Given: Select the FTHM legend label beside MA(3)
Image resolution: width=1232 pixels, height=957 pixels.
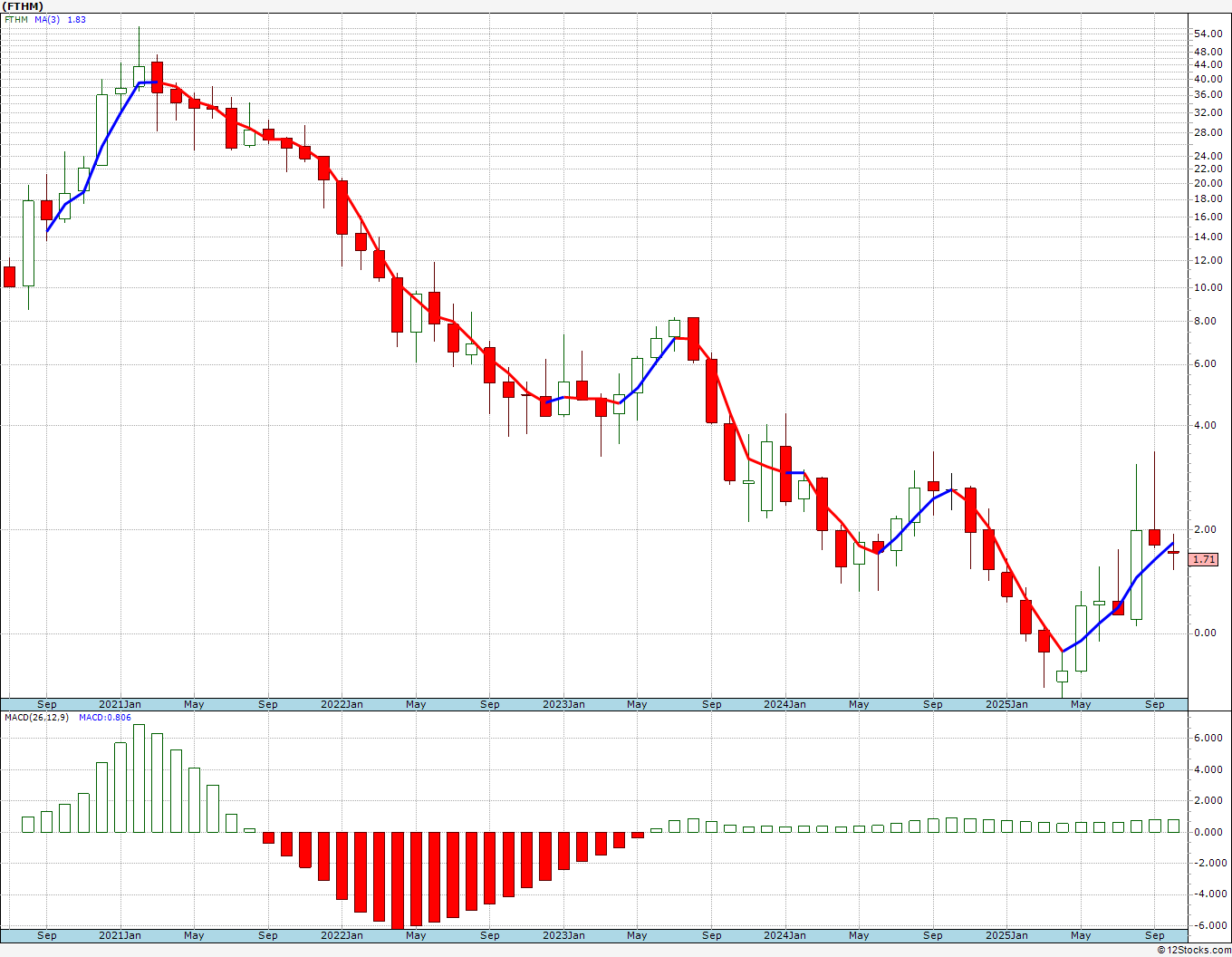Looking at the screenshot, I should [16, 19].
